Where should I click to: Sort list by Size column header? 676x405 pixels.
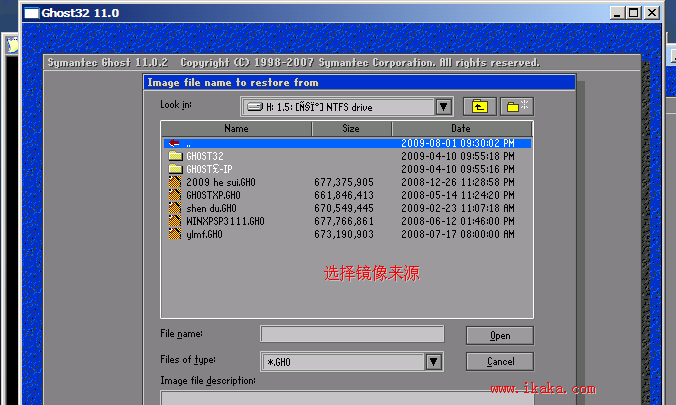tap(351, 129)
